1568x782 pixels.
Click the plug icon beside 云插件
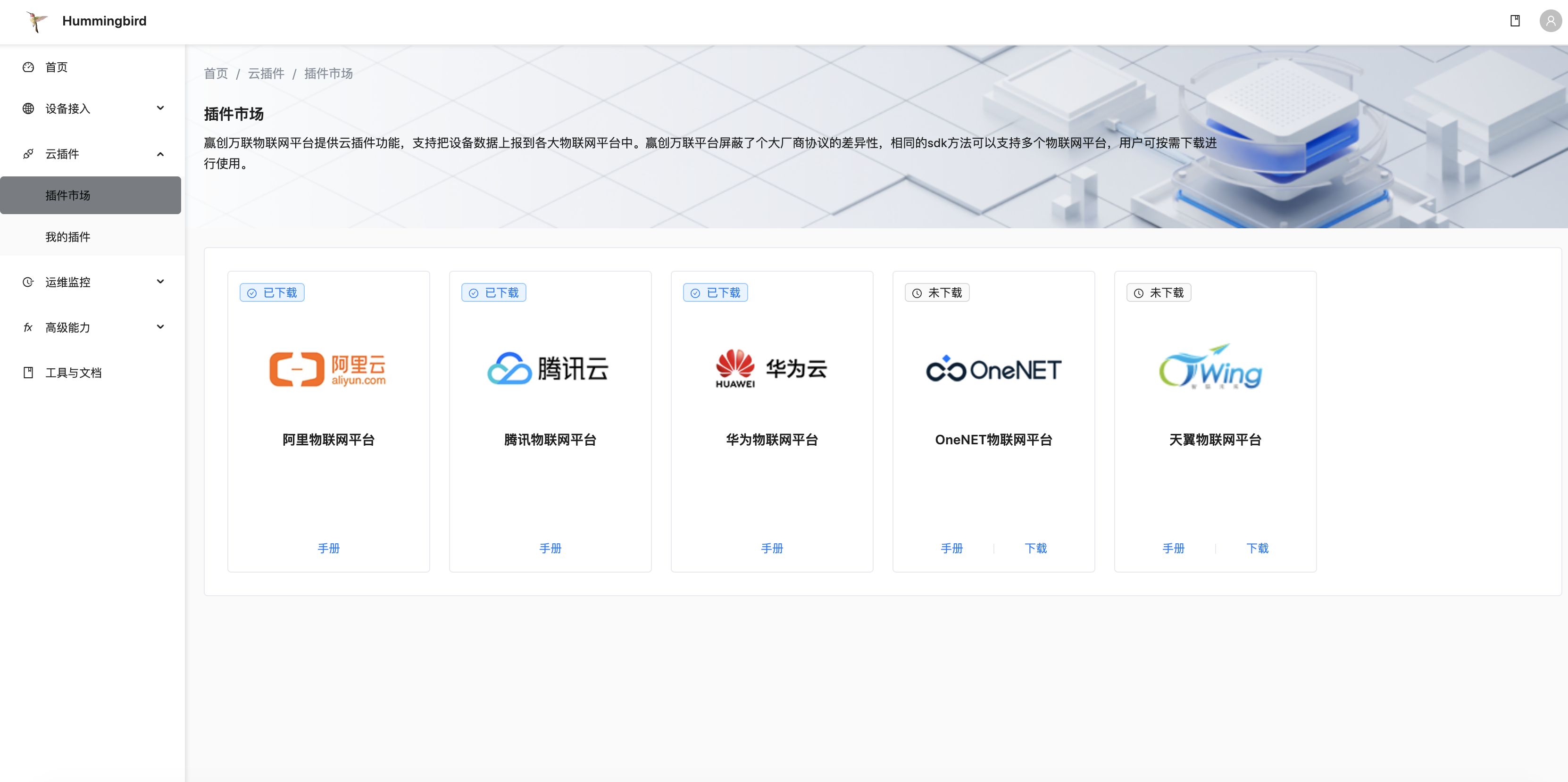tap(28, 154)
